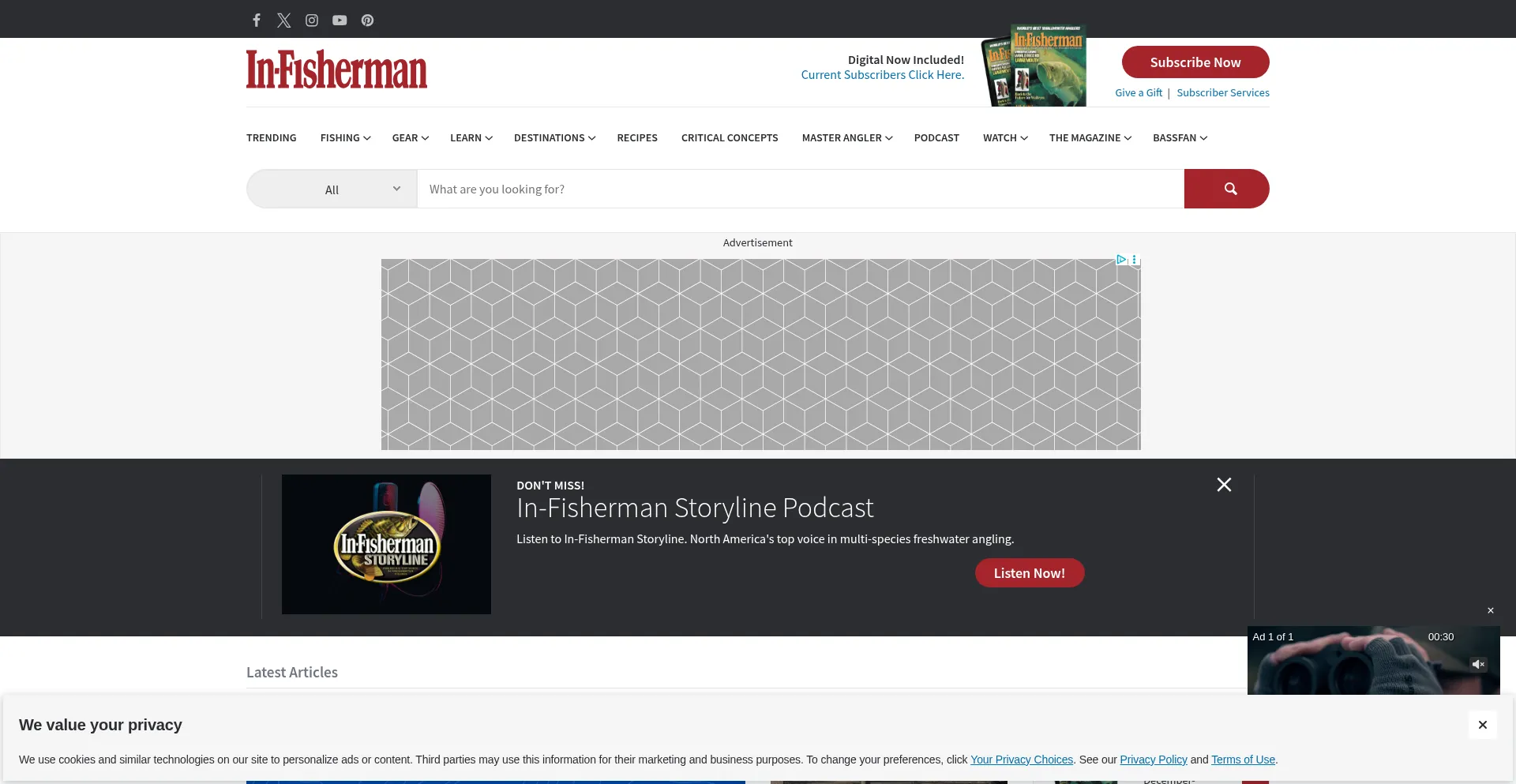Expand the FISHING navigation dropdown

345,137
